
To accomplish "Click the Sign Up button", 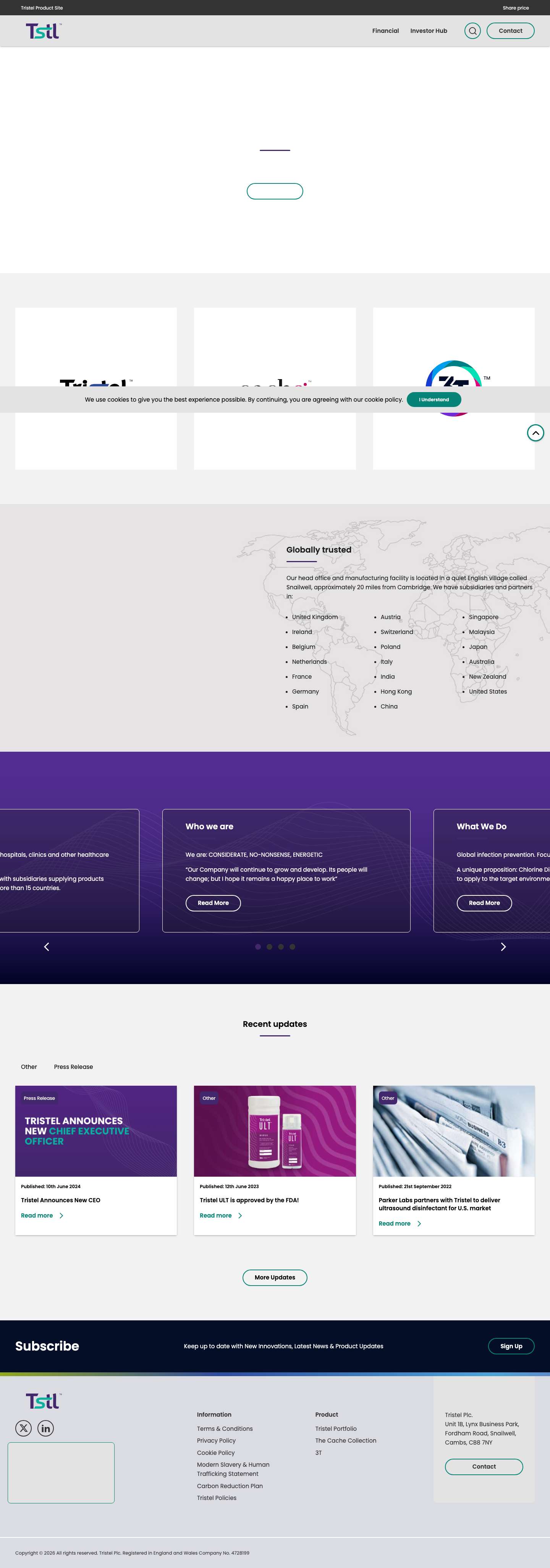I will coord(511,1346).
